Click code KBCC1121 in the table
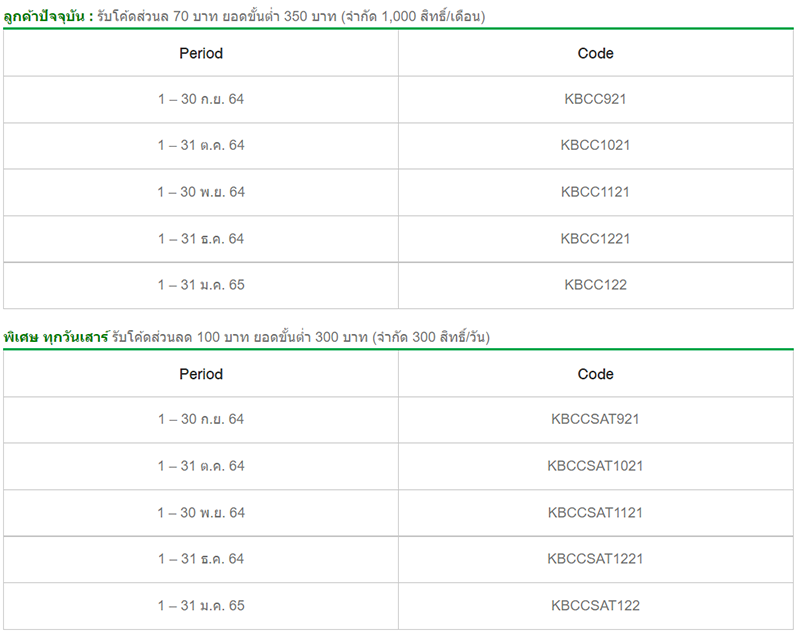 click(x=595, y=192)
